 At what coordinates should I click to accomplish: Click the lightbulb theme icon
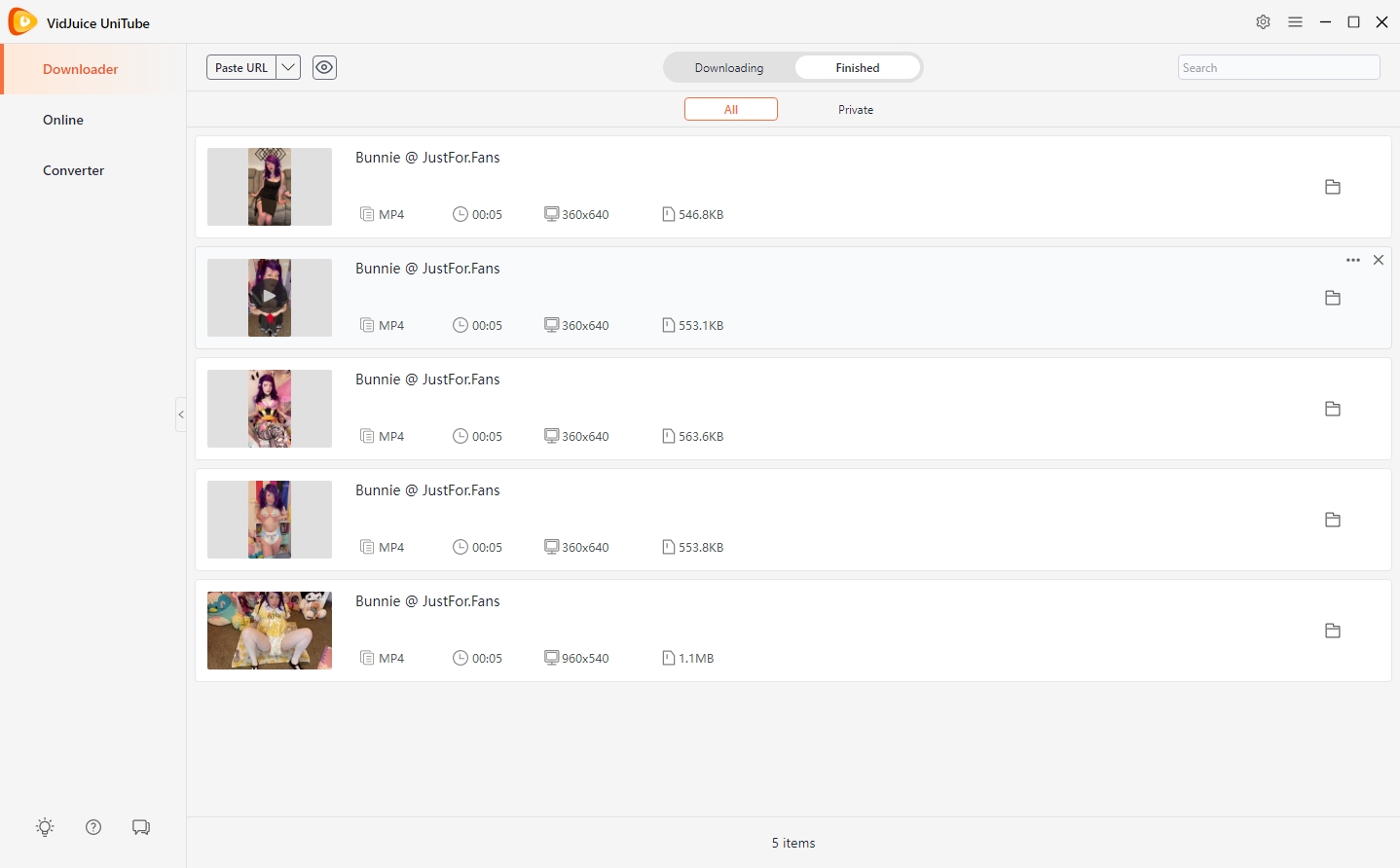[x=45, y=827]
